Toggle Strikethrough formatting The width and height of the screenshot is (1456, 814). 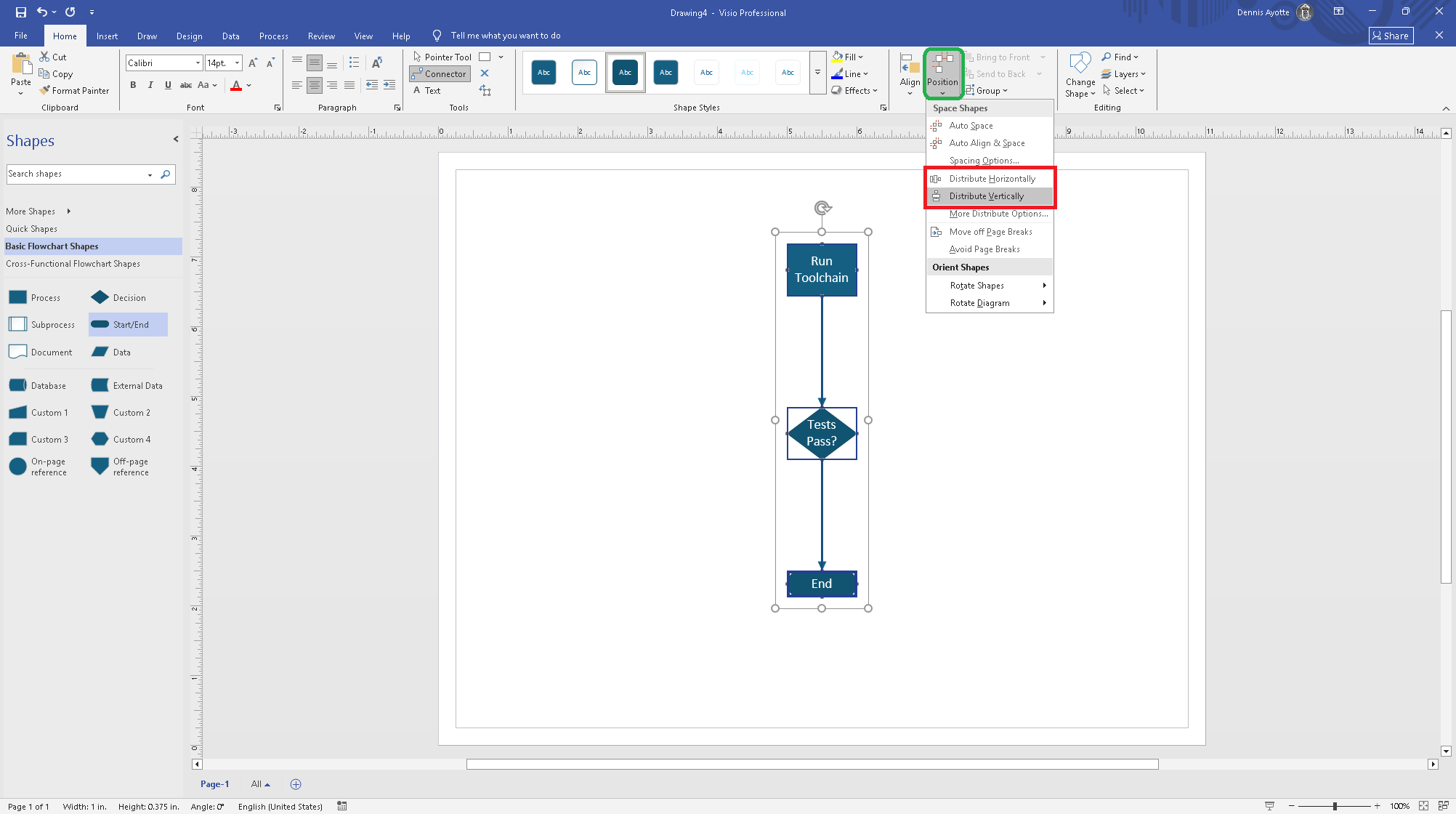(x=186, y=85)
